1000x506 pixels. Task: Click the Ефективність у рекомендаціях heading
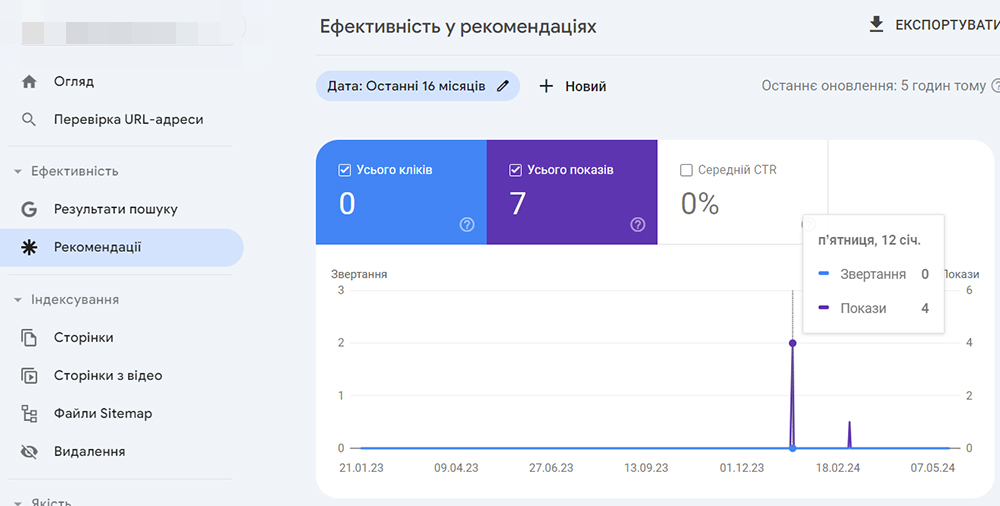[458, 27]
